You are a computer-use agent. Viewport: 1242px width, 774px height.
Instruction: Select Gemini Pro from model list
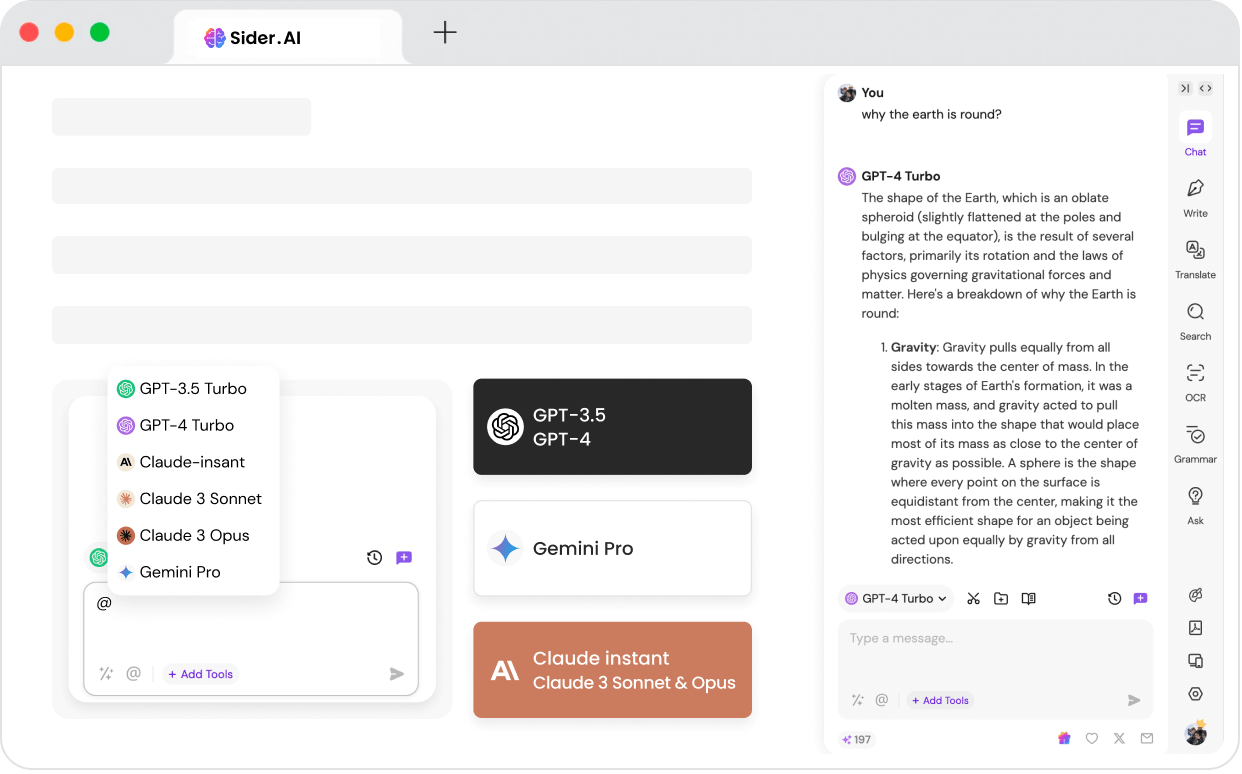[x=193, y=572]
